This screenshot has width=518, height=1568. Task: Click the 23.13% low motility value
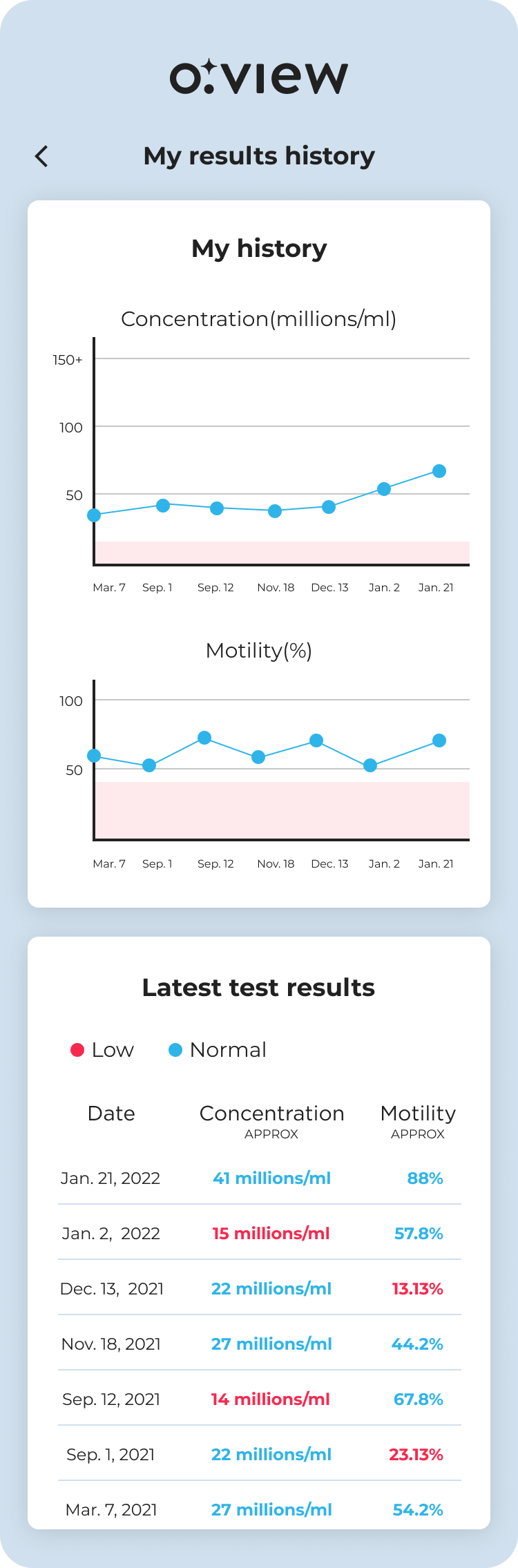(416, 1454)
